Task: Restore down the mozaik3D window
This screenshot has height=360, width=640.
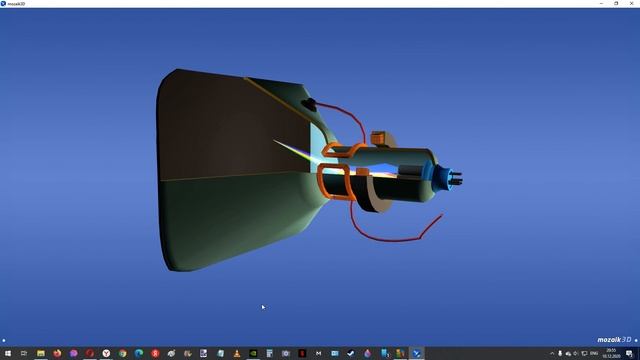Action: pyautogui.click(x=616, y=4)
